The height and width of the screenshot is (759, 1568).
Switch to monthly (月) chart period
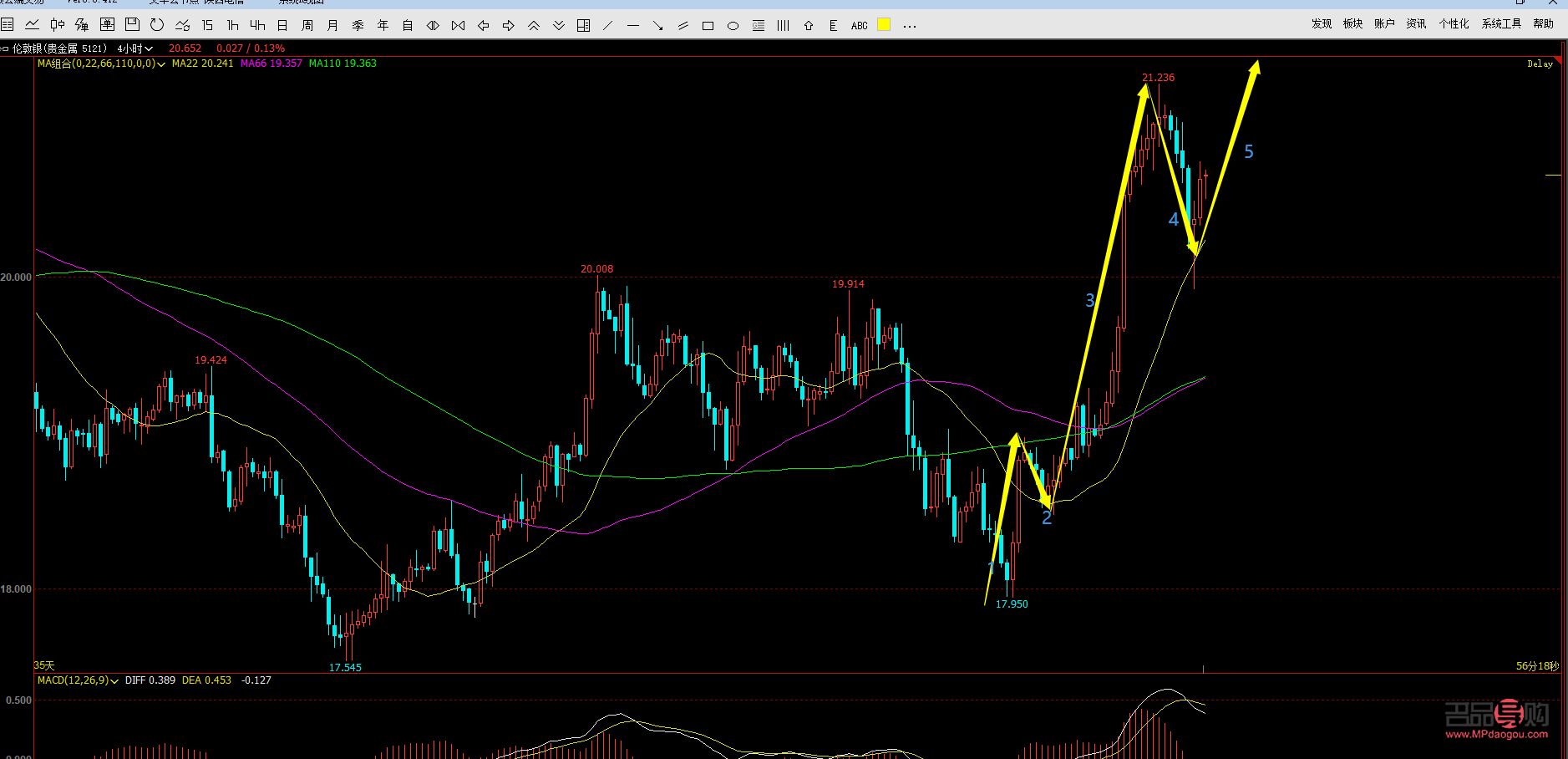[x=332, y=25]
